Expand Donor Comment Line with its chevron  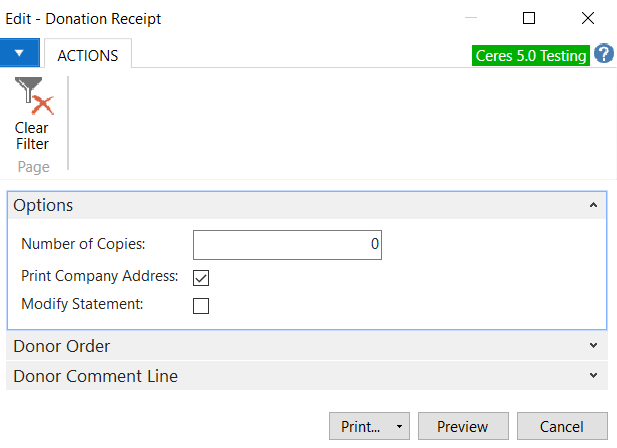593,376
